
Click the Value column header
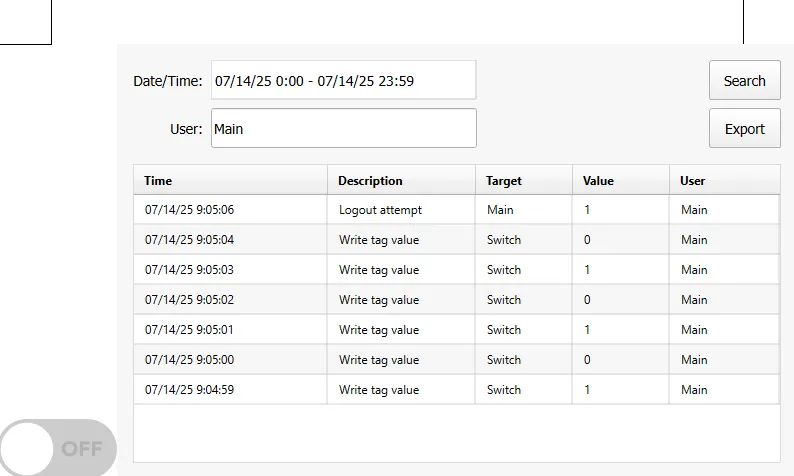click(620, 181)
